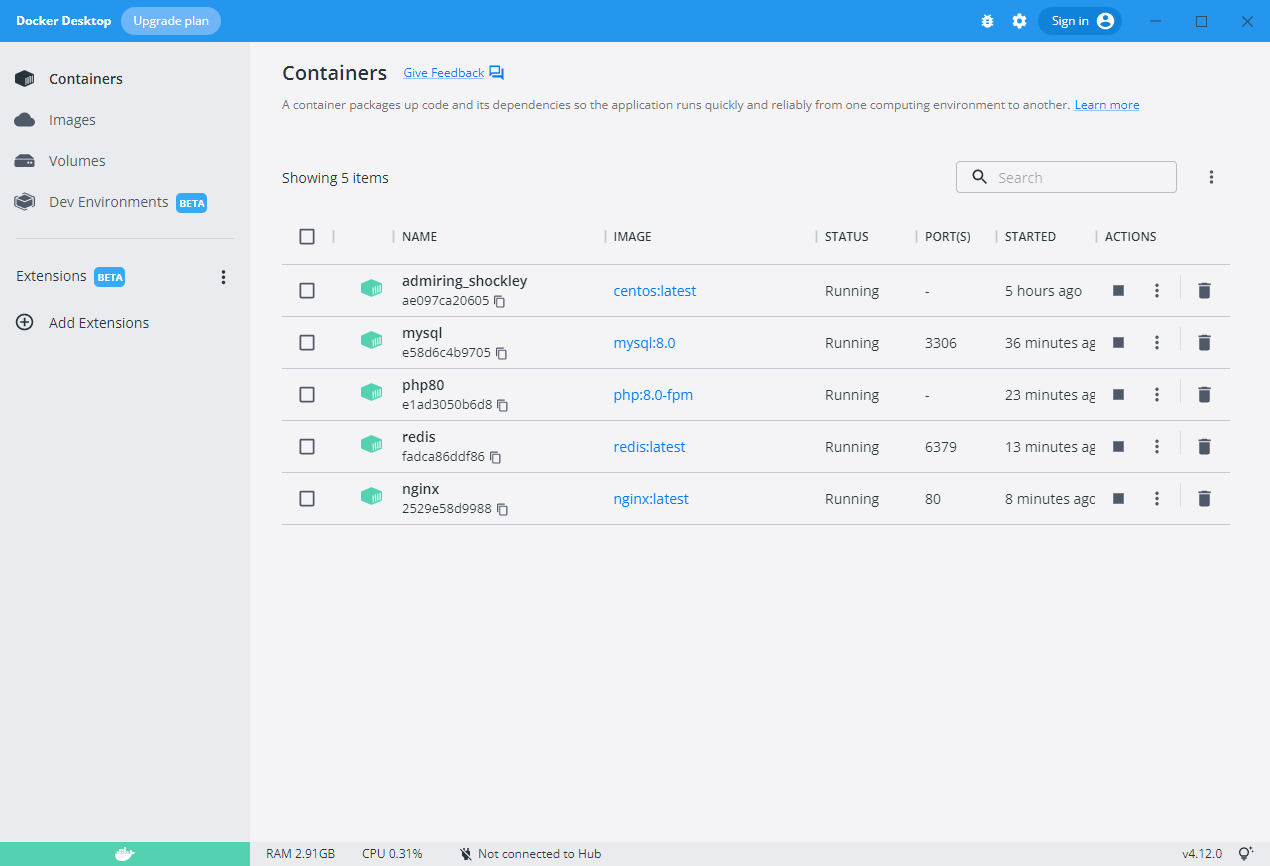The height and width of the screenshot is (866, 1270).
Task: Sort containers by NAME column header
Action: point(420,237)
